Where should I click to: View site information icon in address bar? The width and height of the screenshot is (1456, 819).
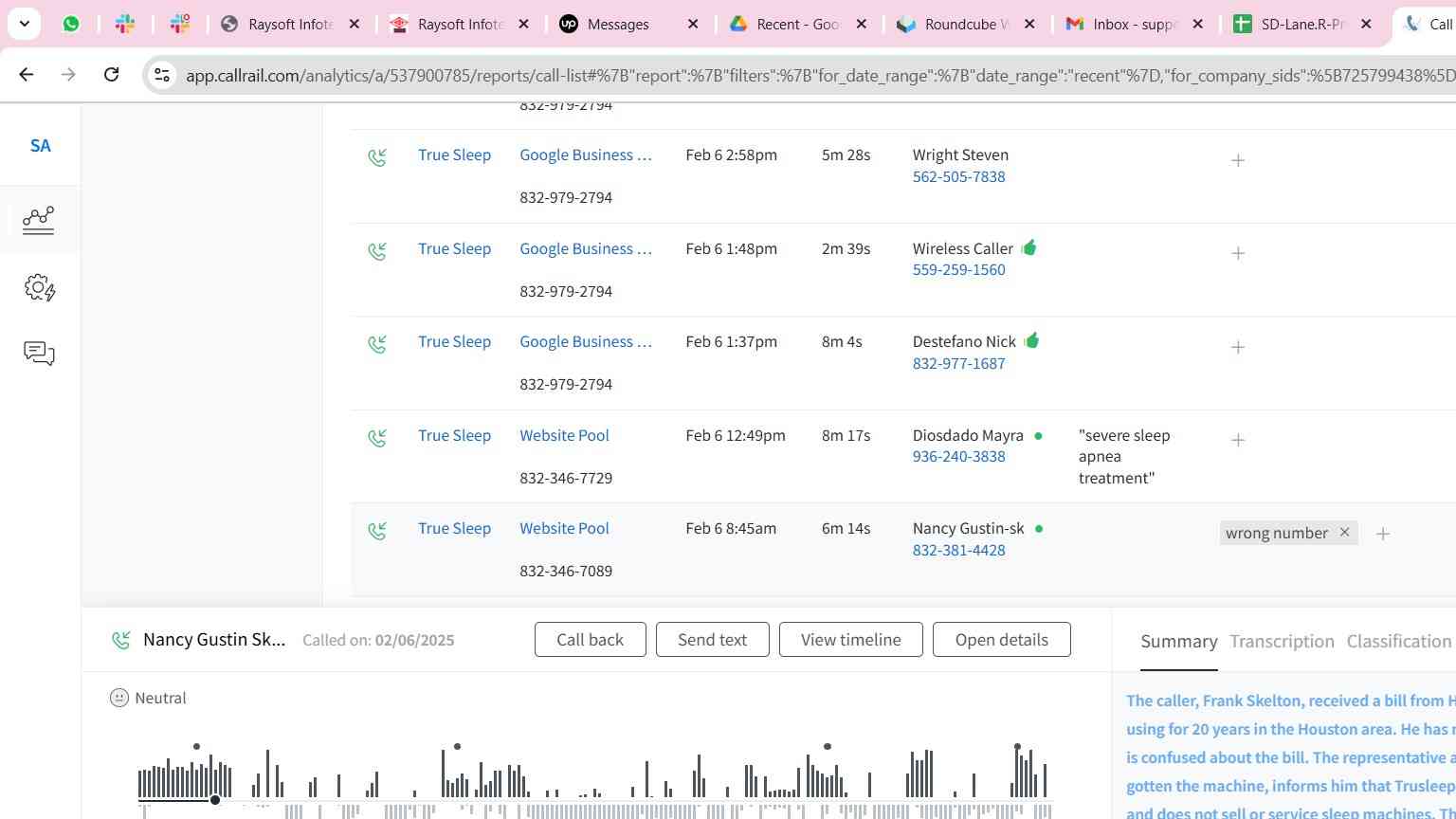coord(162,75)
